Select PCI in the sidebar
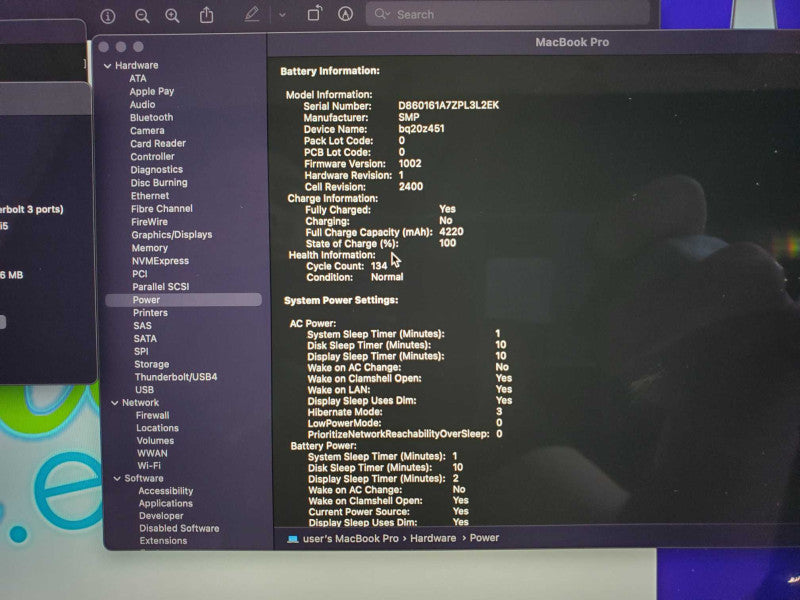The height and width of the screenshot is (600, 800). (140, 274)
